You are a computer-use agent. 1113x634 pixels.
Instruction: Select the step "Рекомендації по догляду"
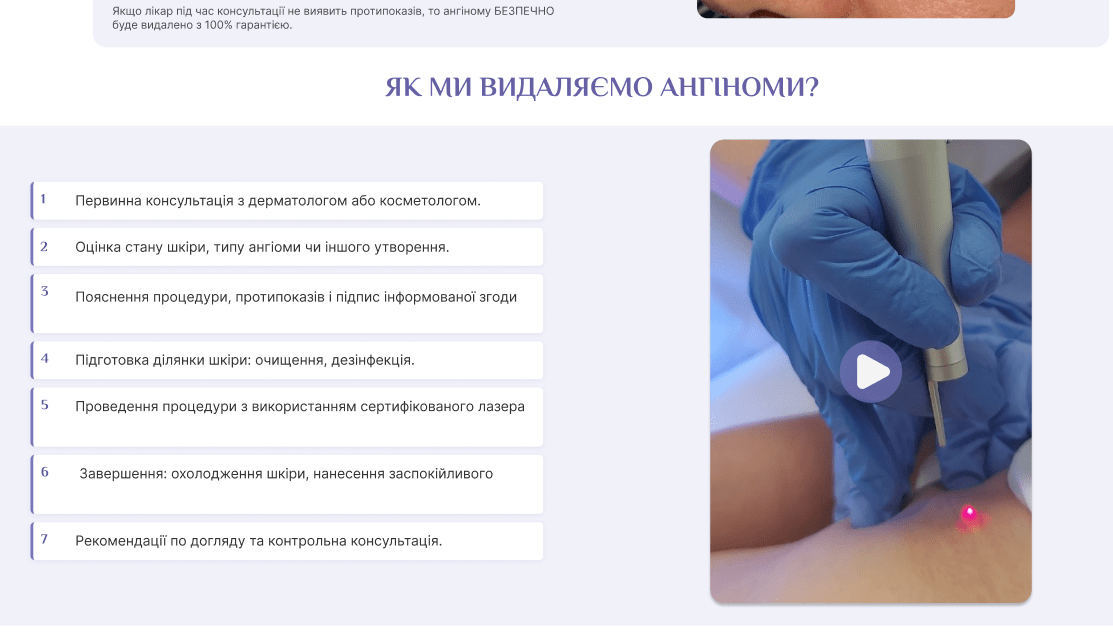coord(259,541)
